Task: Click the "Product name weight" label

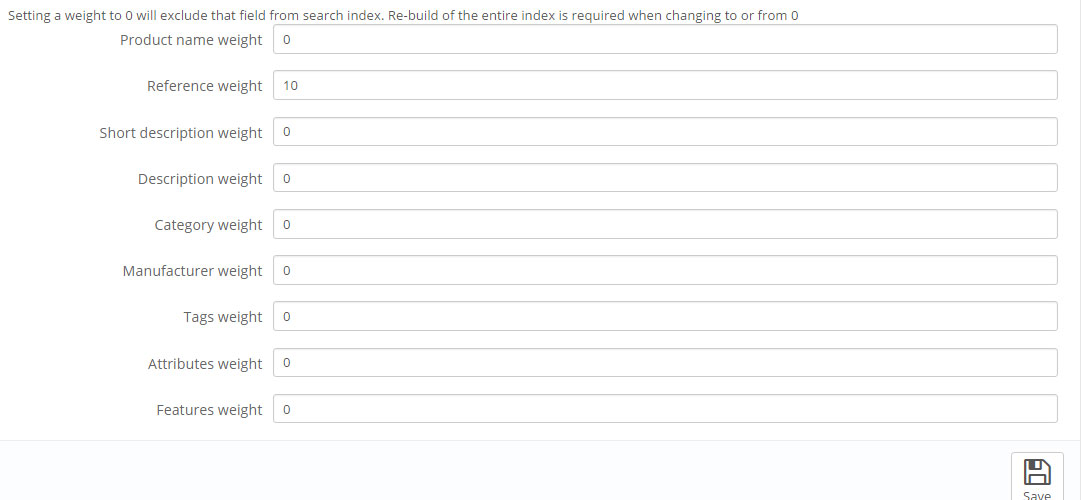Action: (x=191, y=40)
